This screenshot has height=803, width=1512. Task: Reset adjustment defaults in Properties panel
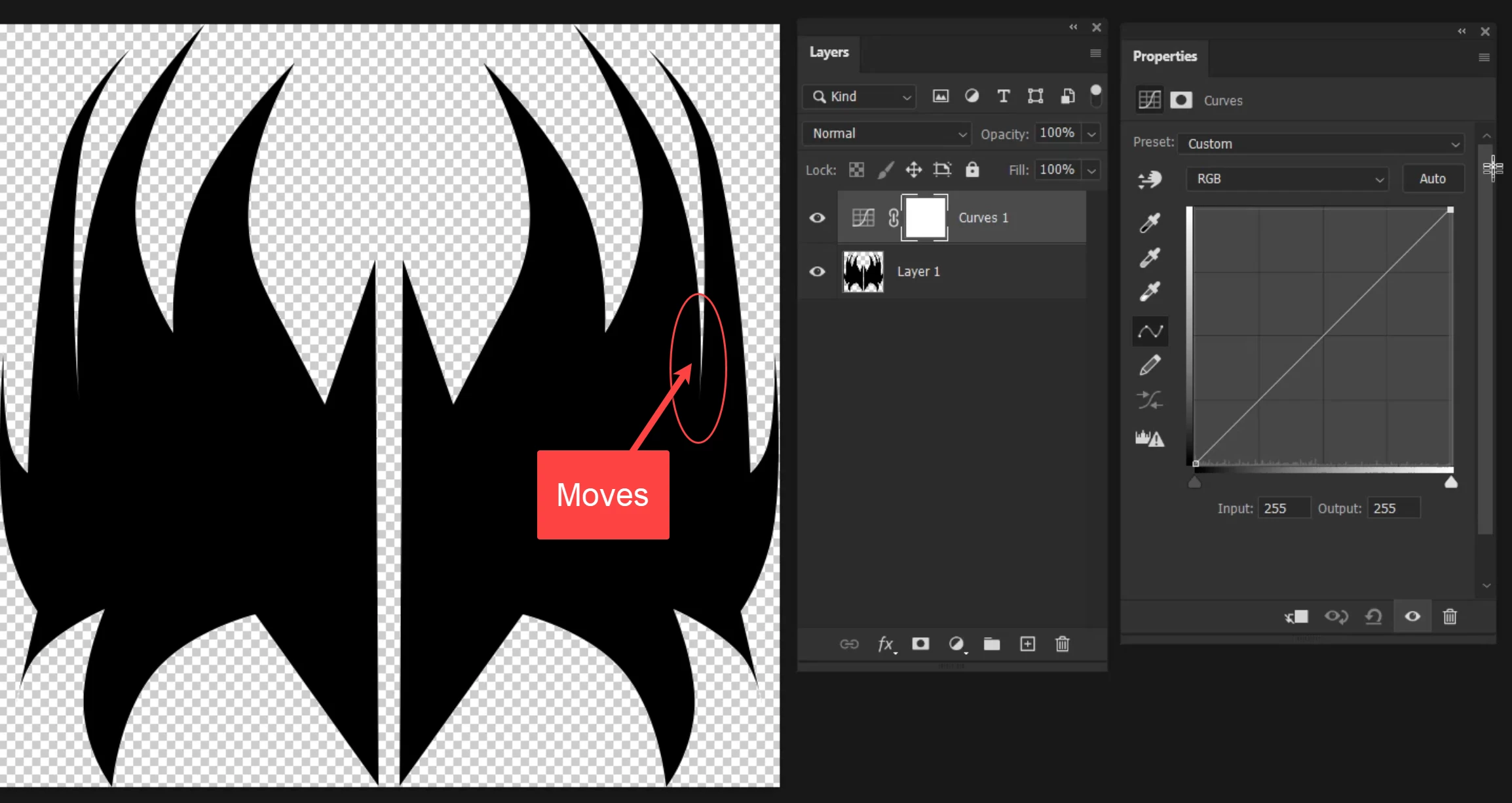tap(1374, 616)
